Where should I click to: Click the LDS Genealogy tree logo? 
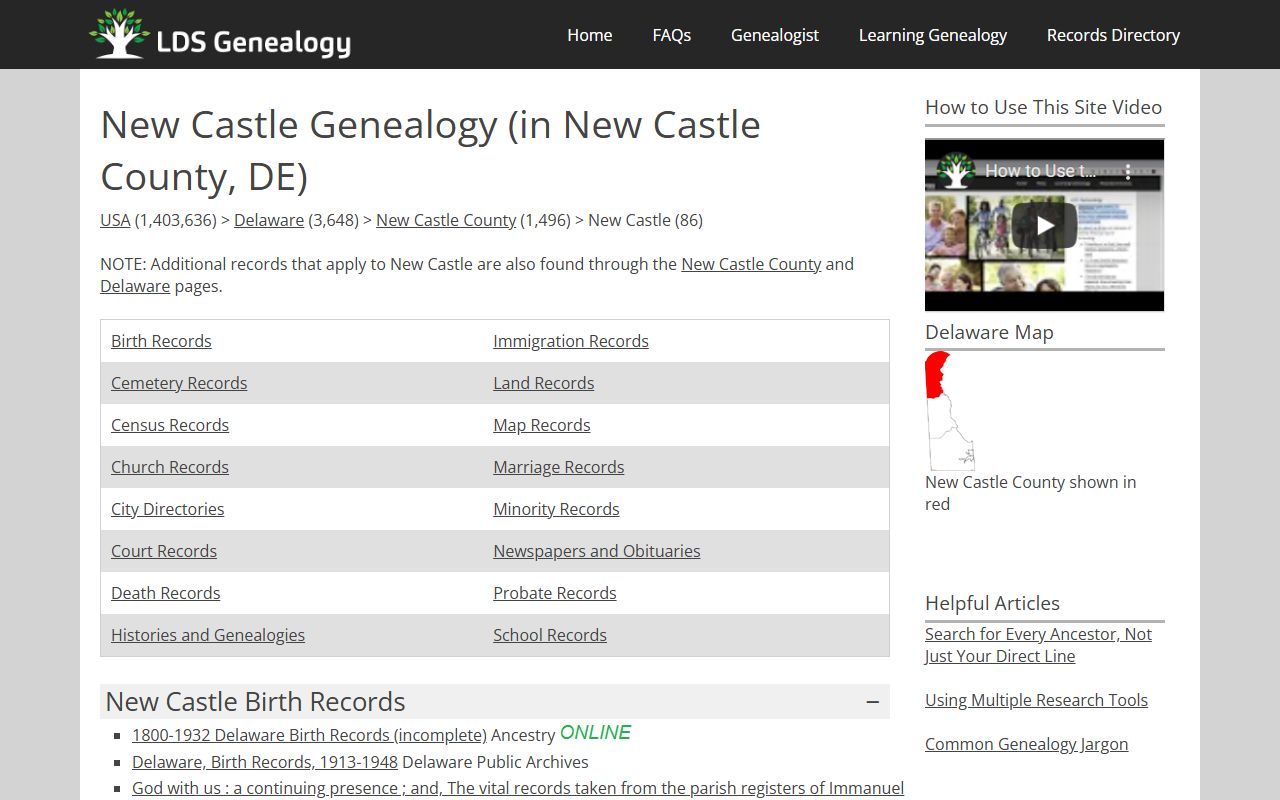[119, 34]
